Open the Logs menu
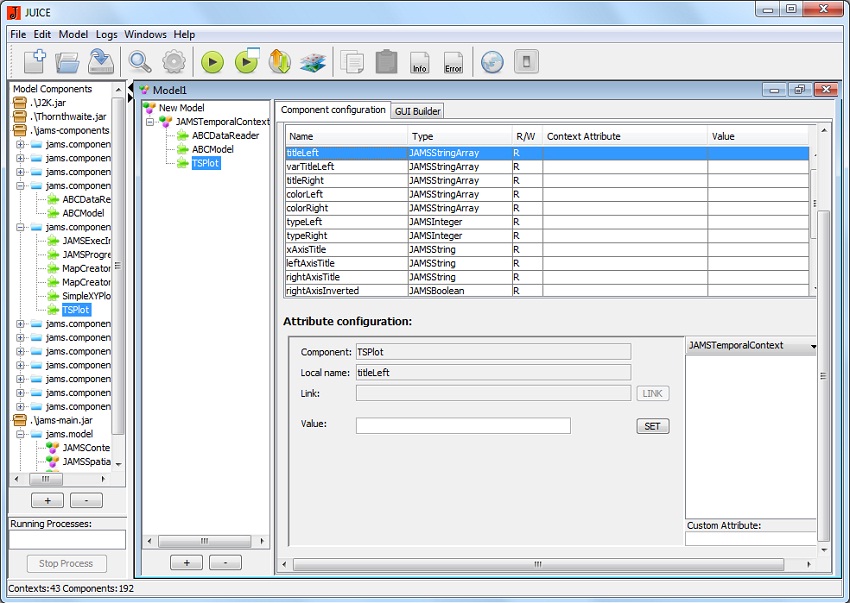This screenshot has height=603, width=850. coord(106,34)
